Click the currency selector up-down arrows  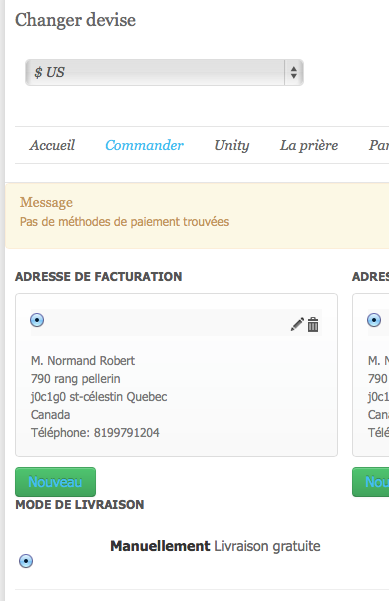click(x=294, y=72)
